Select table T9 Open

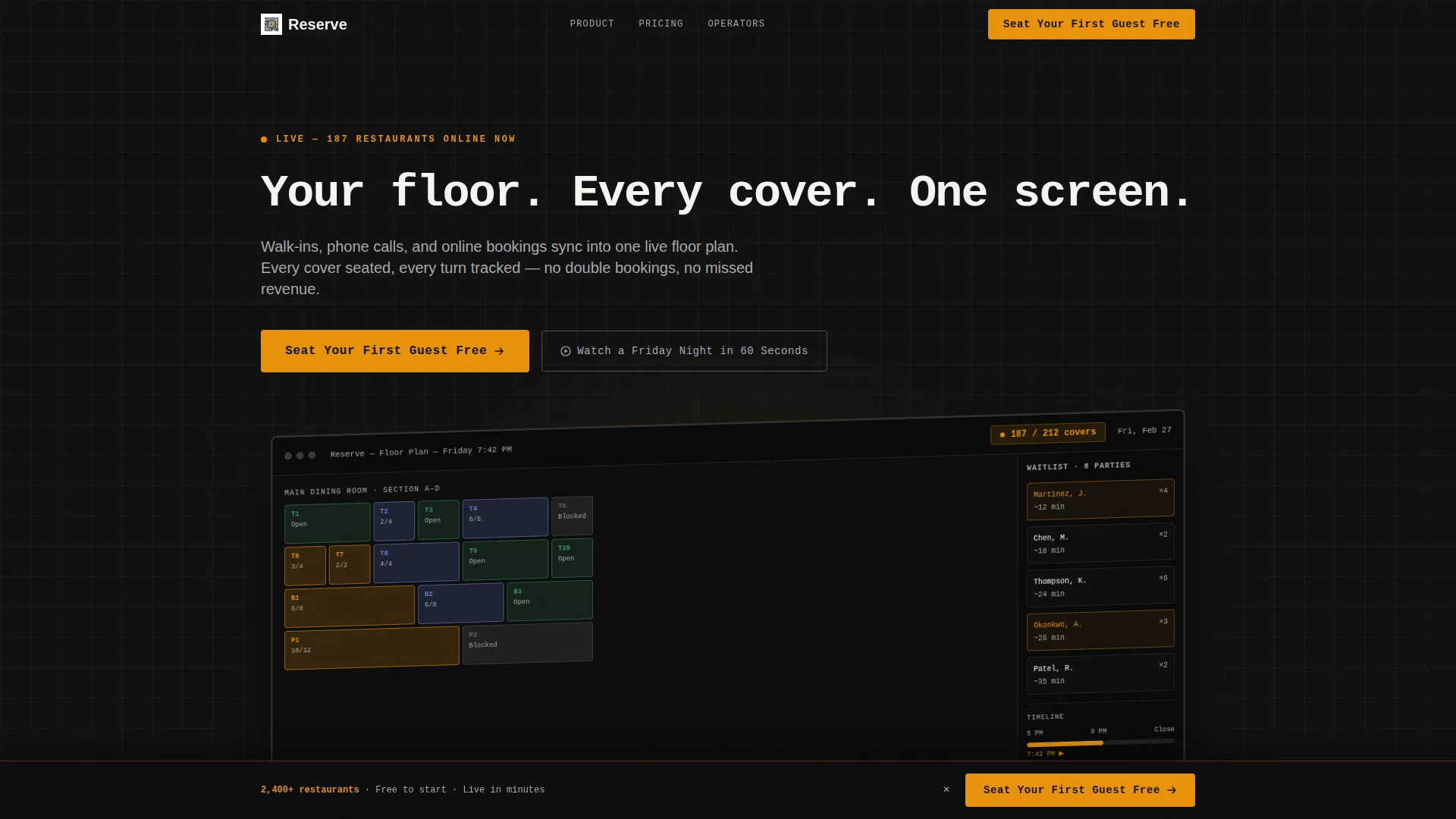pyautogui.click(x=505, y=560)
